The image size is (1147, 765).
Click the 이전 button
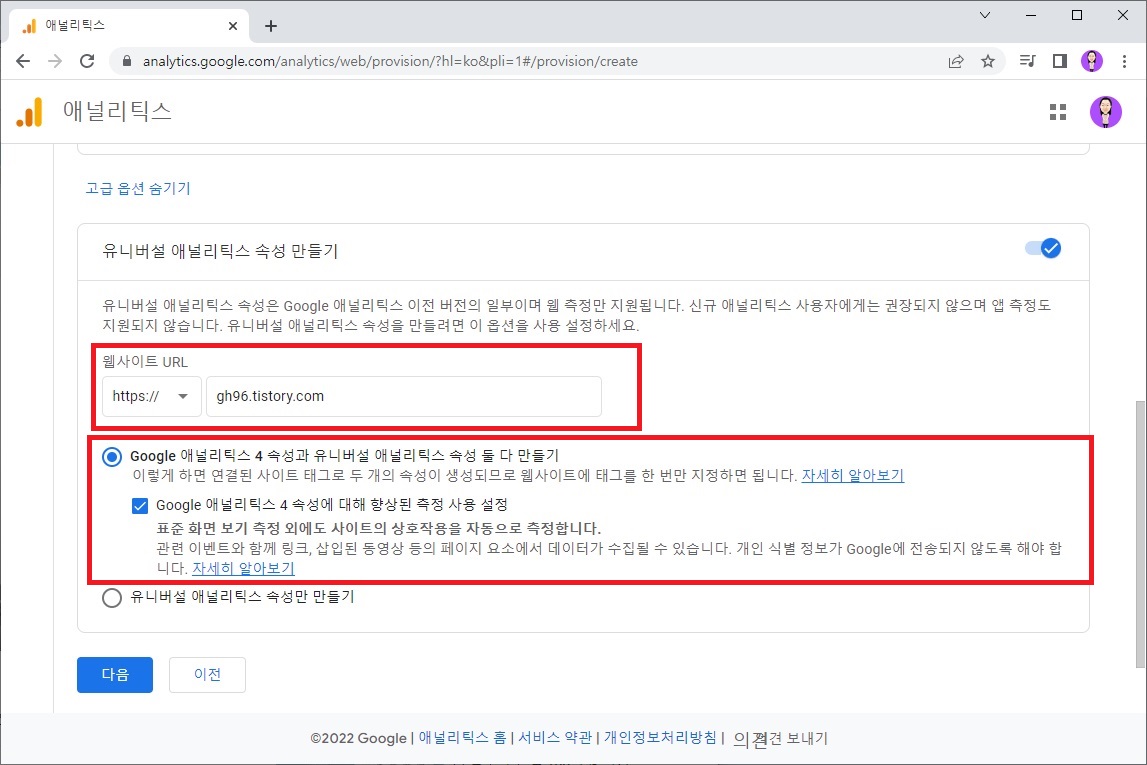(x=207, y=674)
